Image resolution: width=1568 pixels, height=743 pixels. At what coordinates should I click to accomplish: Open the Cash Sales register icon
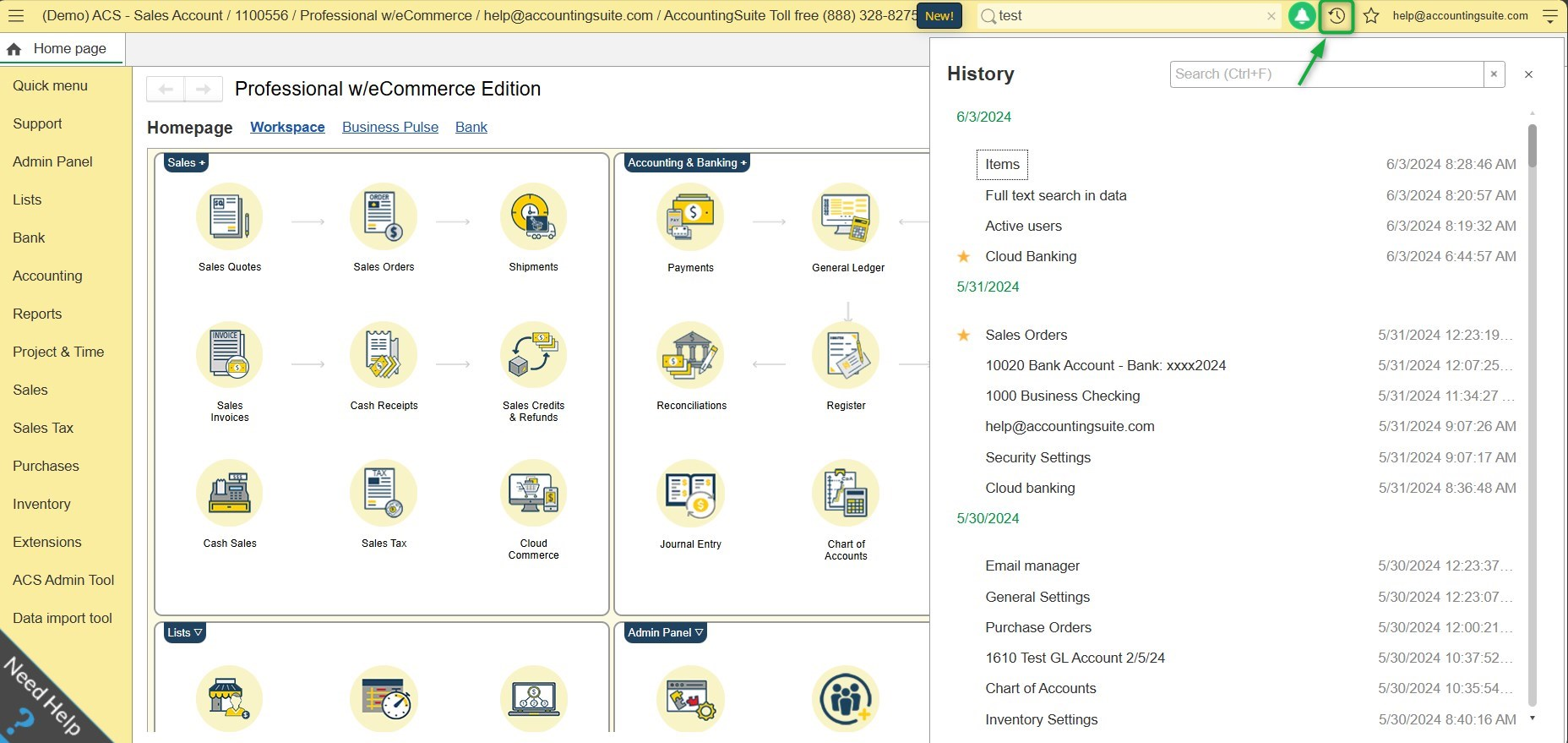tap(230, 494)
